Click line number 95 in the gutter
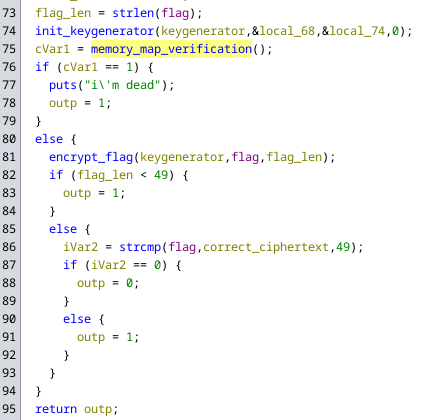Screen dimensions: 424x420 click(9, 409)
